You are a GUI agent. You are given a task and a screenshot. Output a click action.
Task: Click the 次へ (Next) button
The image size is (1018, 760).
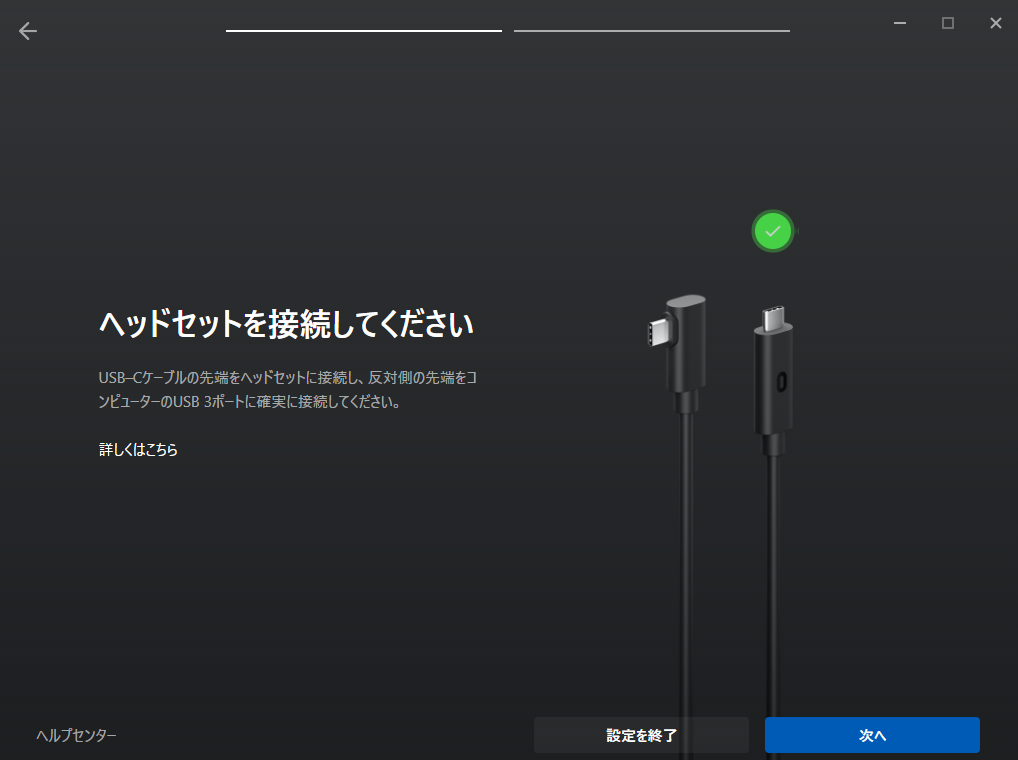[872, 735]
